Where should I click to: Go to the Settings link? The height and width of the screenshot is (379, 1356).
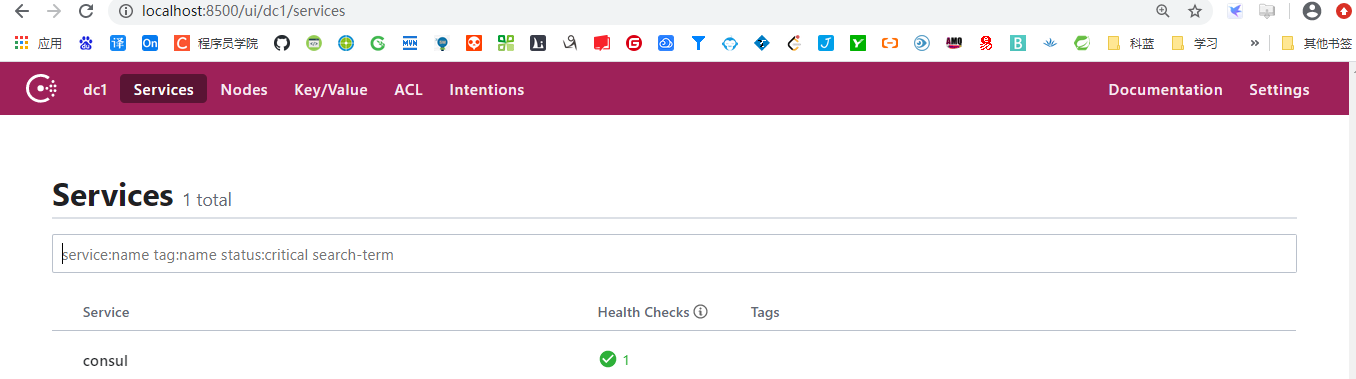click(1279, 89)
